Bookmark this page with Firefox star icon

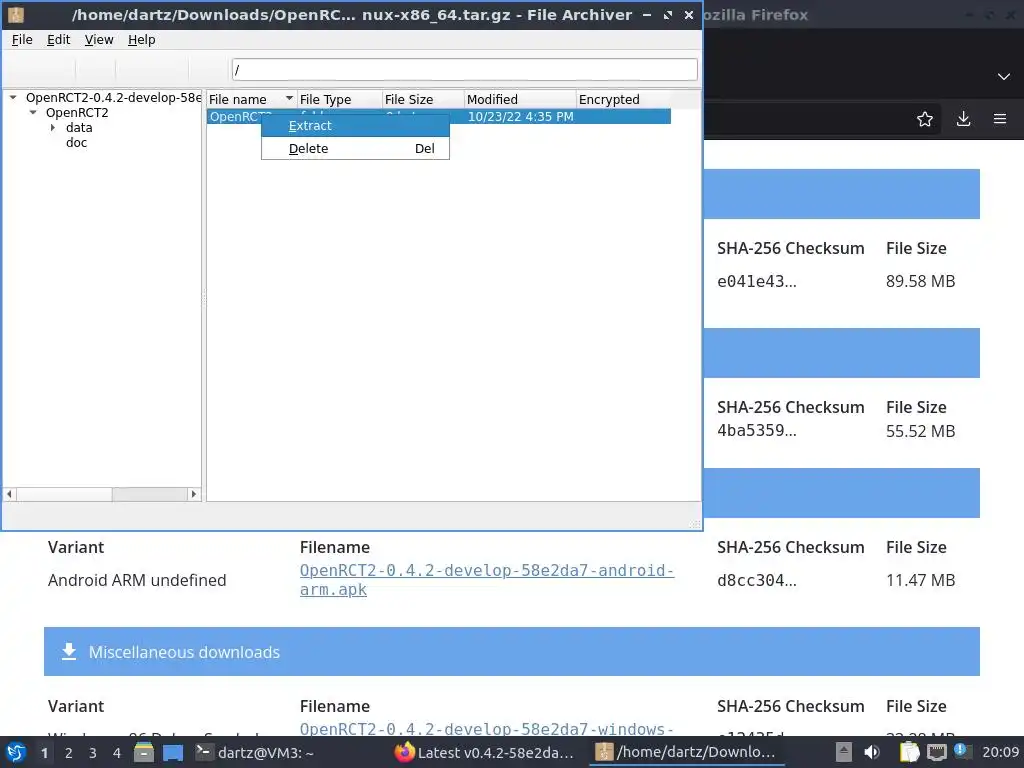tap(925, 119)
